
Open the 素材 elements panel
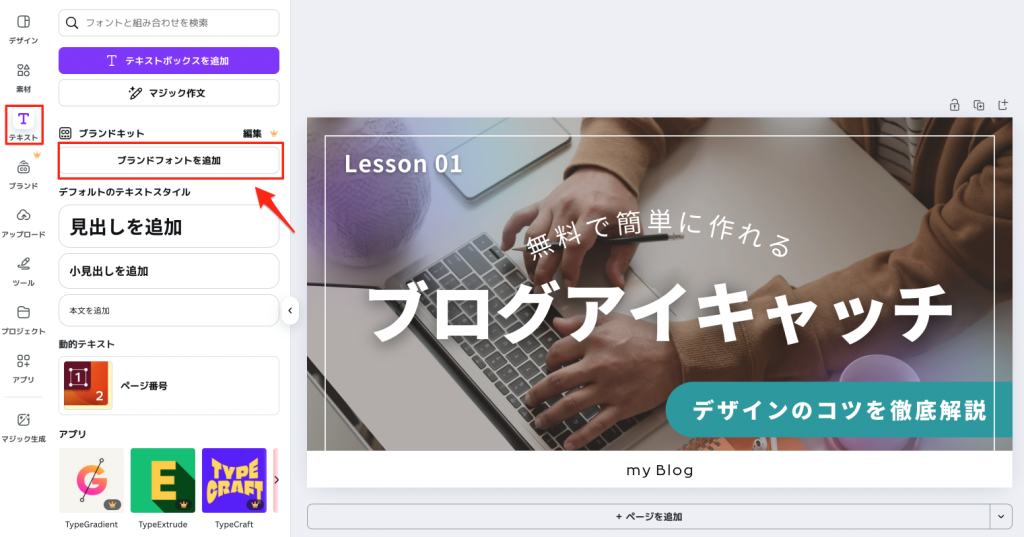pos(24,78)
